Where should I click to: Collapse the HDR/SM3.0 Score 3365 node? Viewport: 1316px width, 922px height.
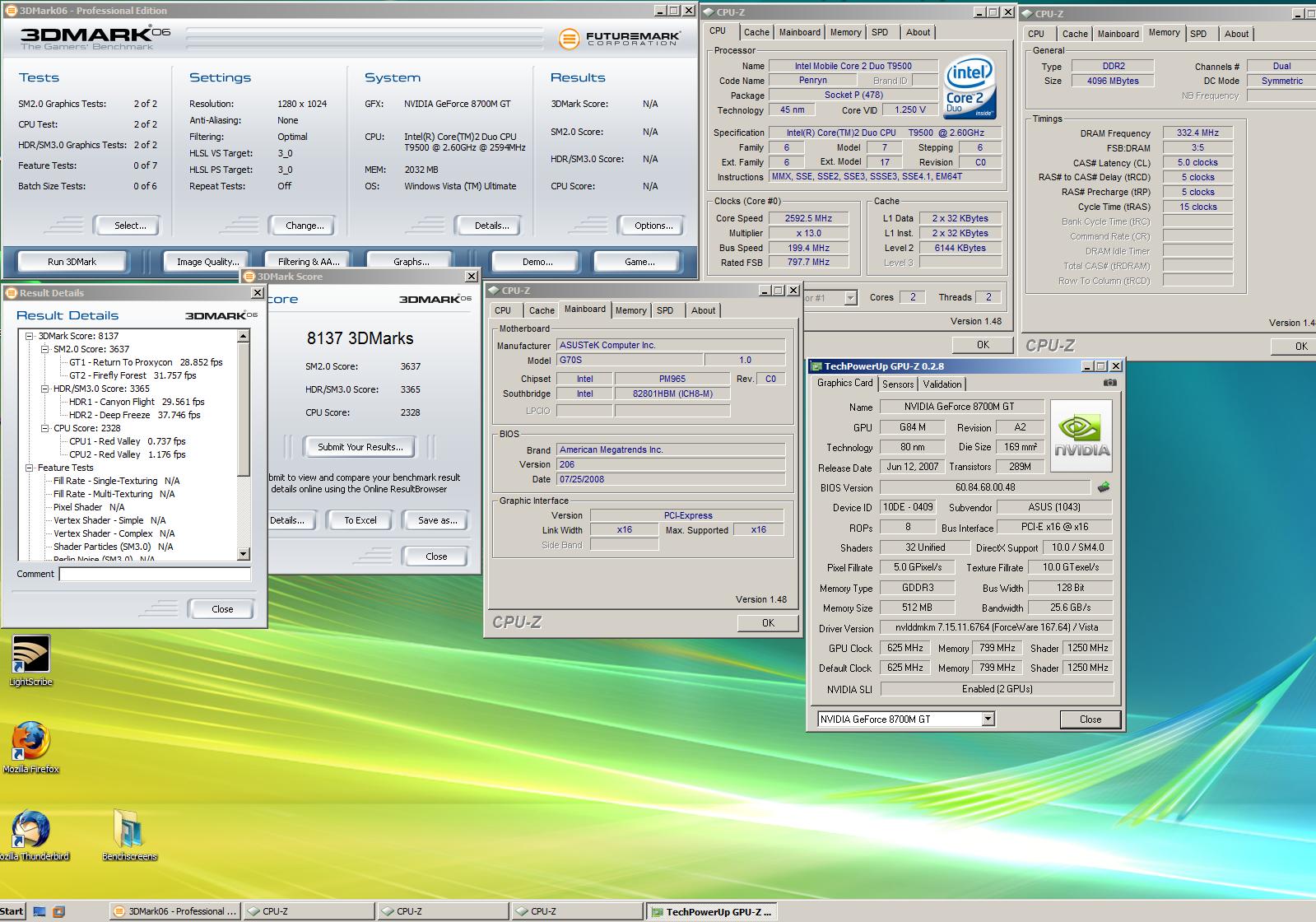coord(45,389)
